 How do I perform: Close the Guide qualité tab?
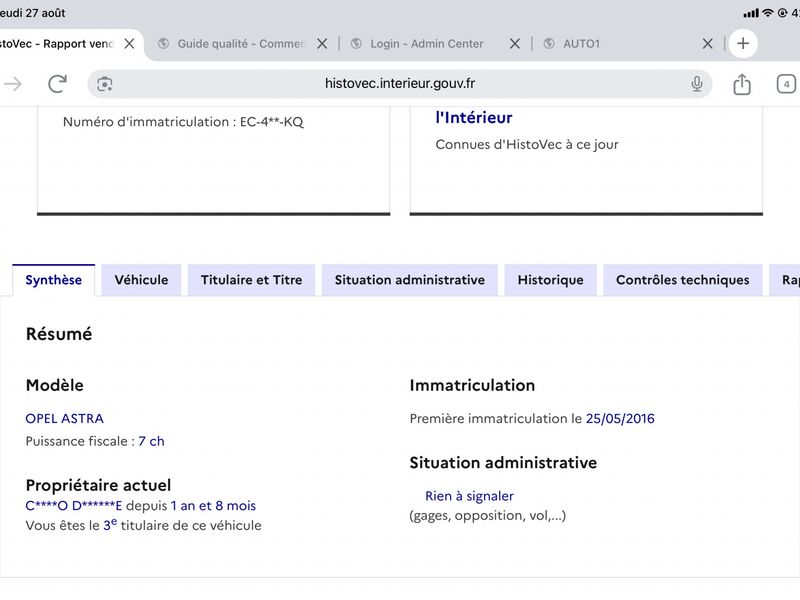pyautogui.click(x=322, y=44)
